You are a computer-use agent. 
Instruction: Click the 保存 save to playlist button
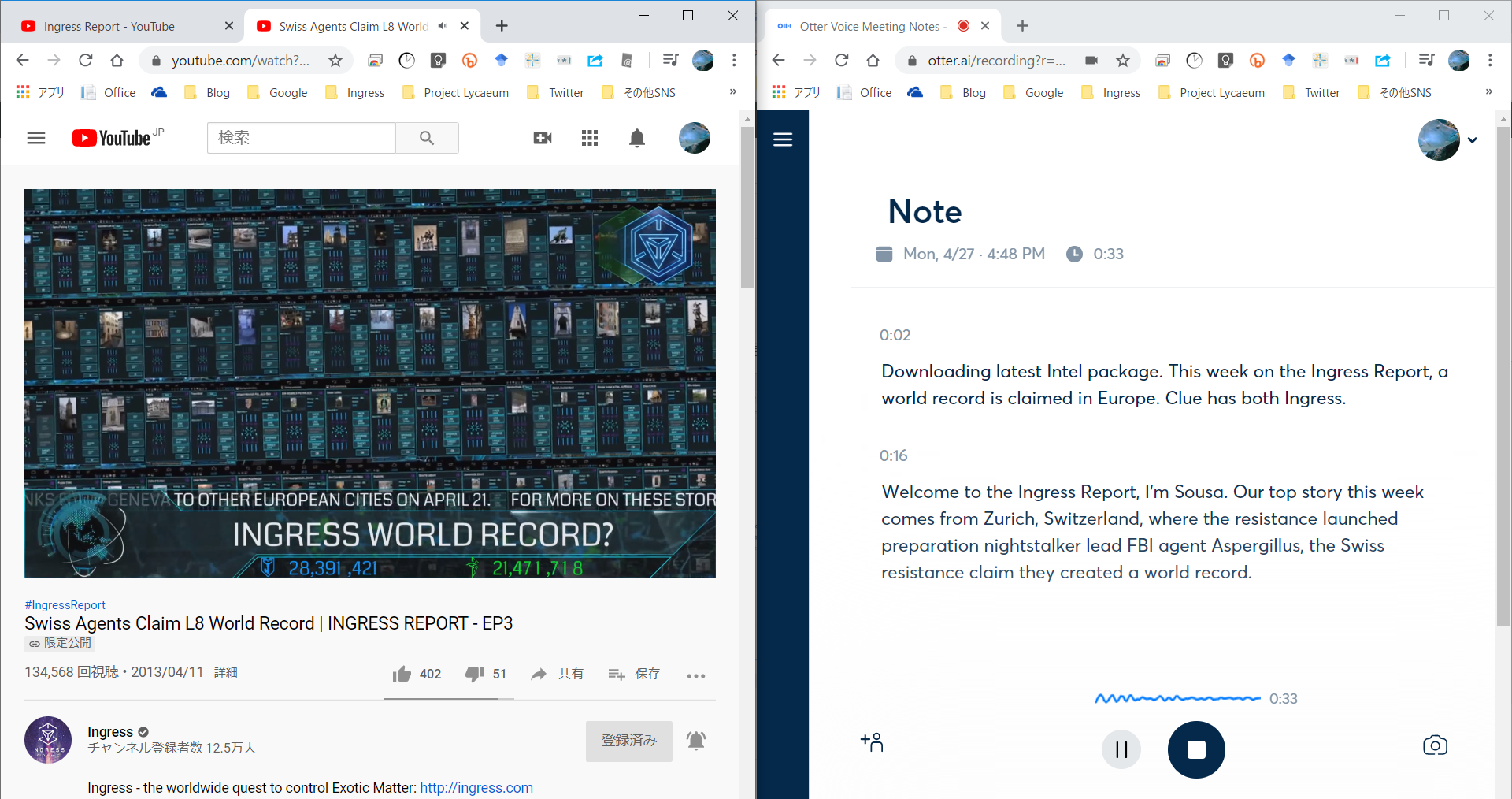click(x=634, y=674)
